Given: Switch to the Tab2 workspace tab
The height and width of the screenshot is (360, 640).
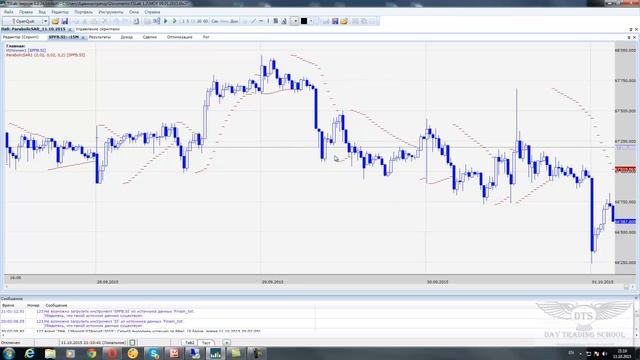Looking at the screenshot, I should click(x=190, y=342).
